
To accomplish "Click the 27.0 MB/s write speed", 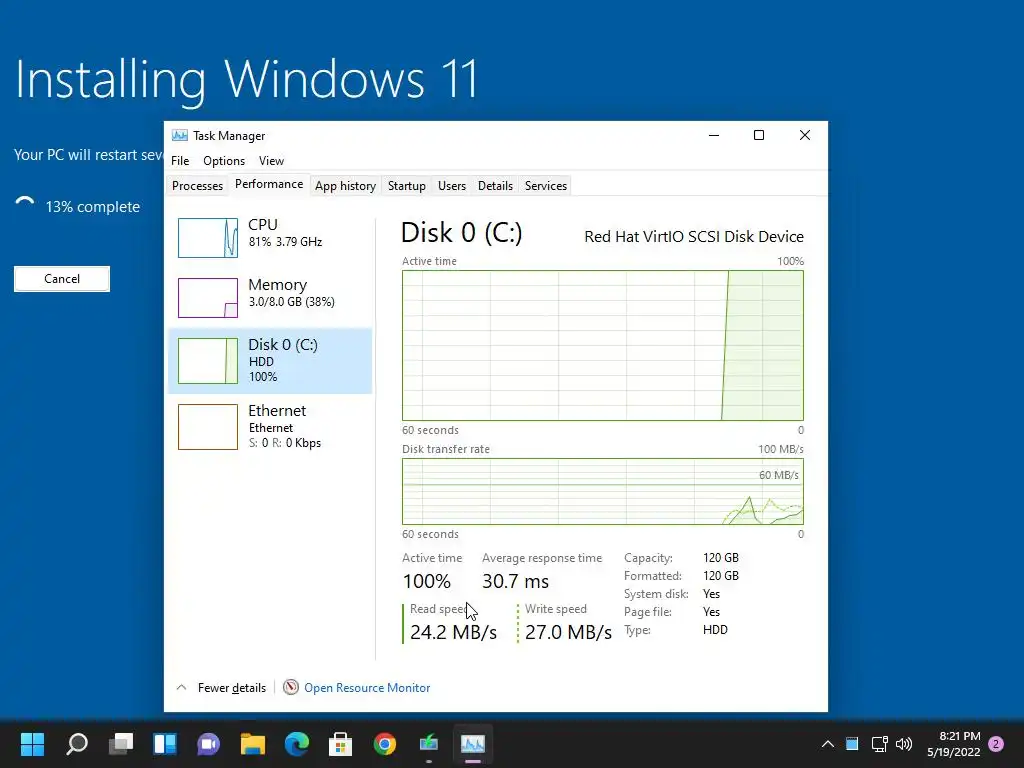I will 568,632.
